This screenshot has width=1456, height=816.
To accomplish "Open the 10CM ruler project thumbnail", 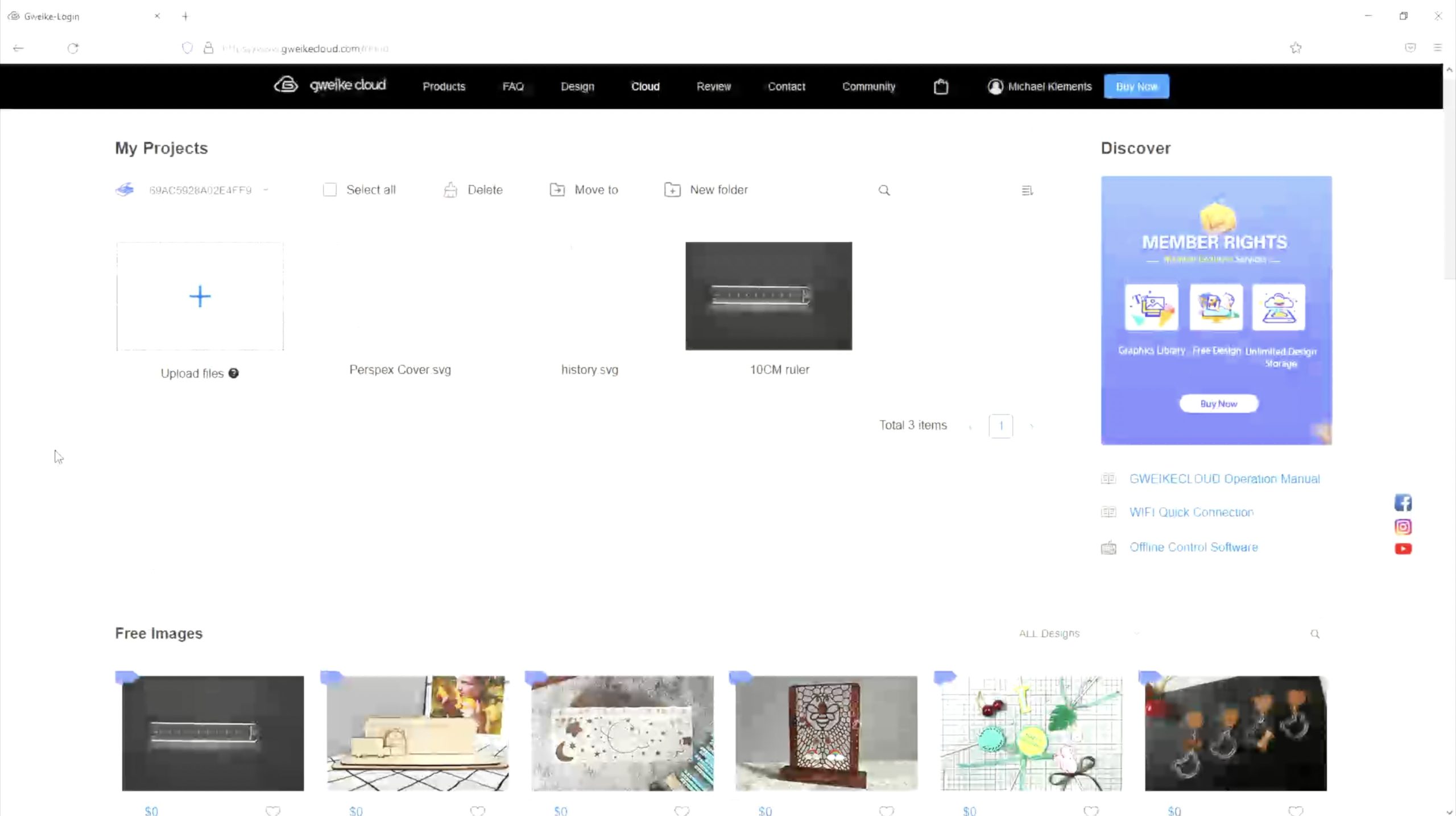I will [768, 296].
